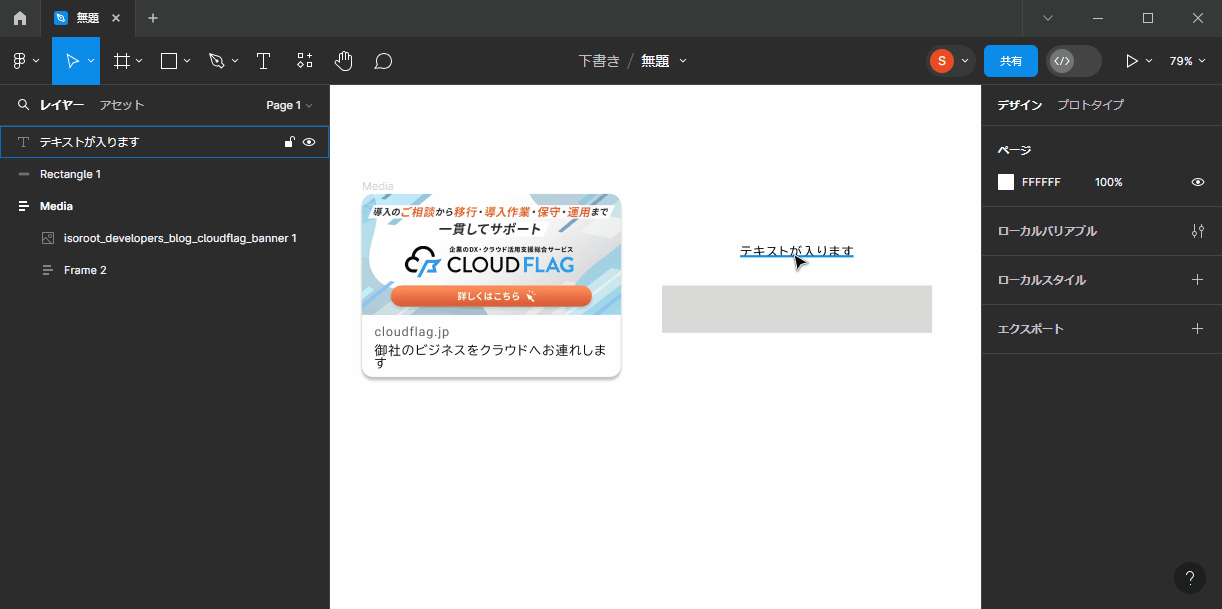Open the Figma main menu icon
1222x609 pixels.
click(19, 61)
